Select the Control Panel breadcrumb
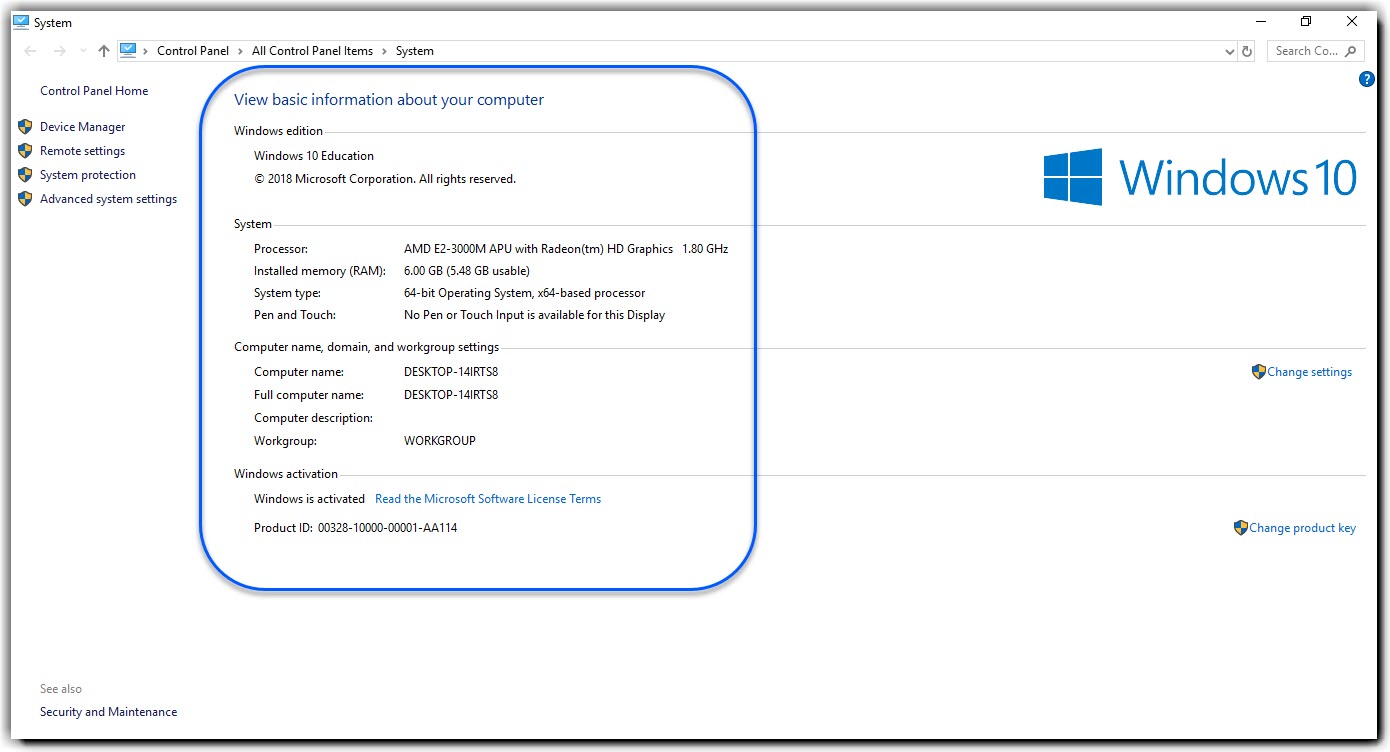This screenshot has width=1390, height=752. (193, 51)
